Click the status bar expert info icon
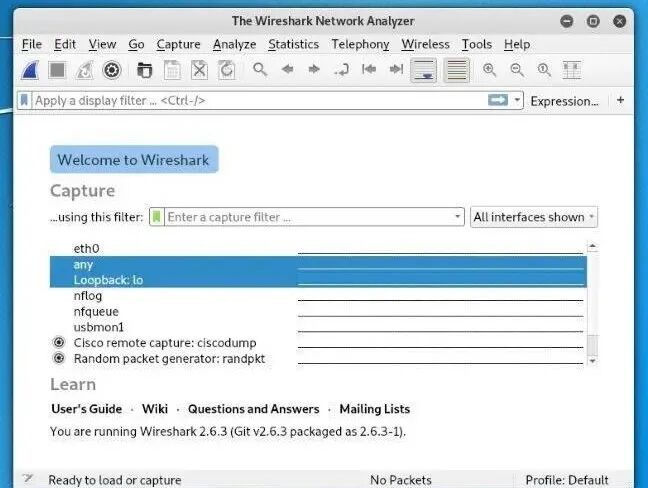Viewport: 648px width, 488px height. pos(28,479)
